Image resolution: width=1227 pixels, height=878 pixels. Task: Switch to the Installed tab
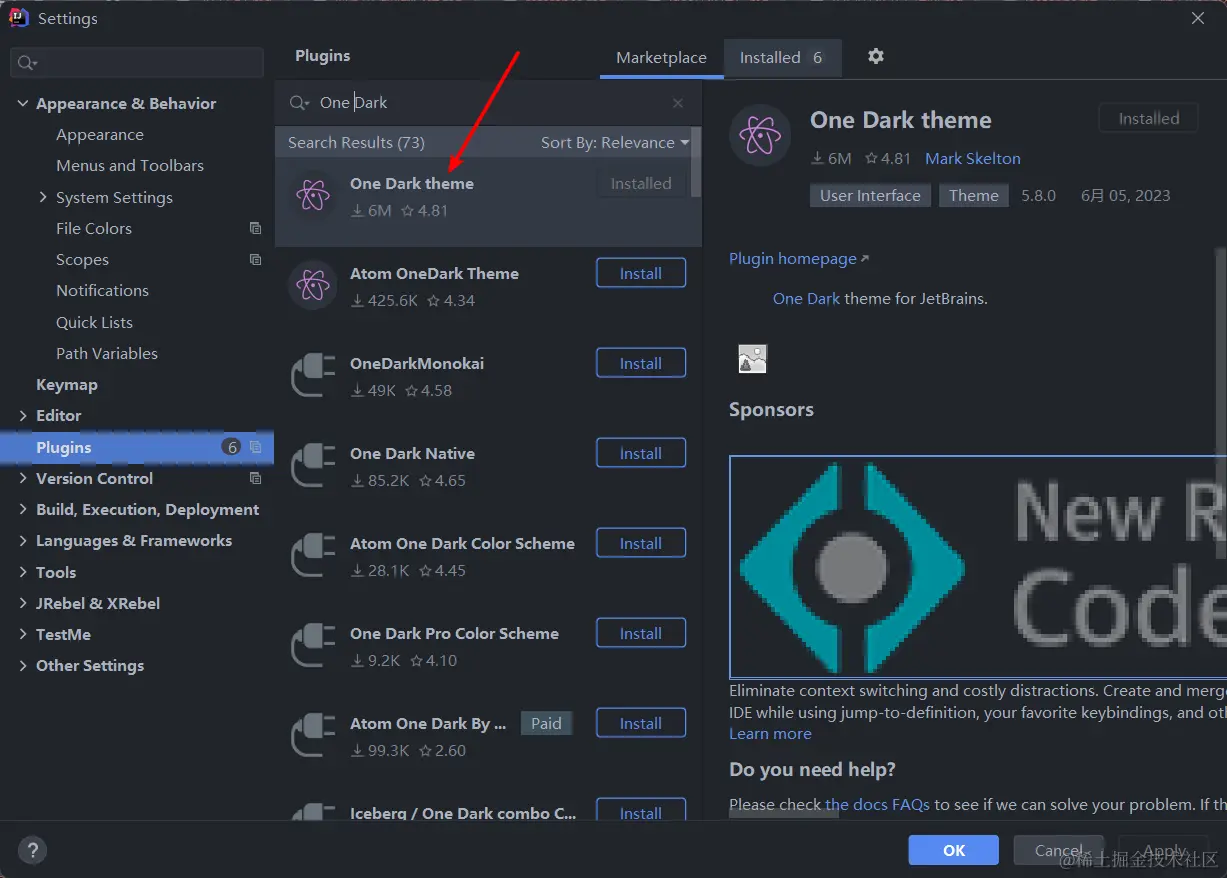coord(782,58)
